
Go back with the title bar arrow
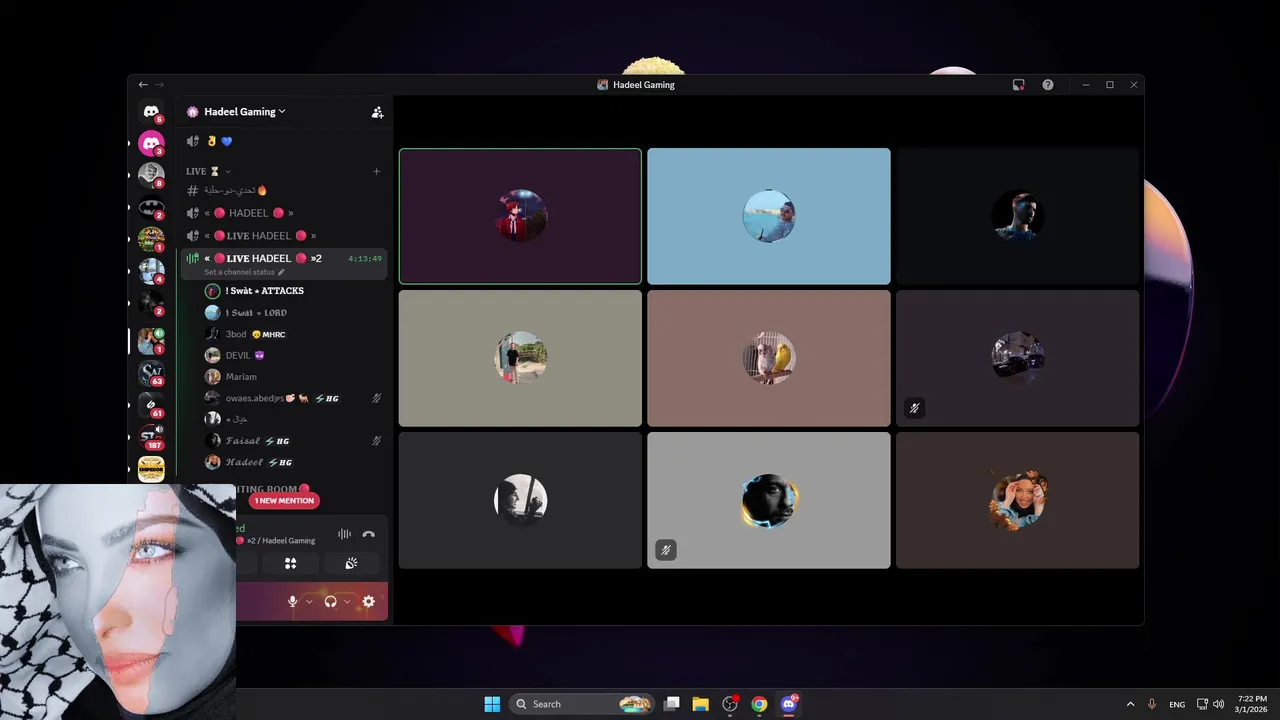pos(143,85)
